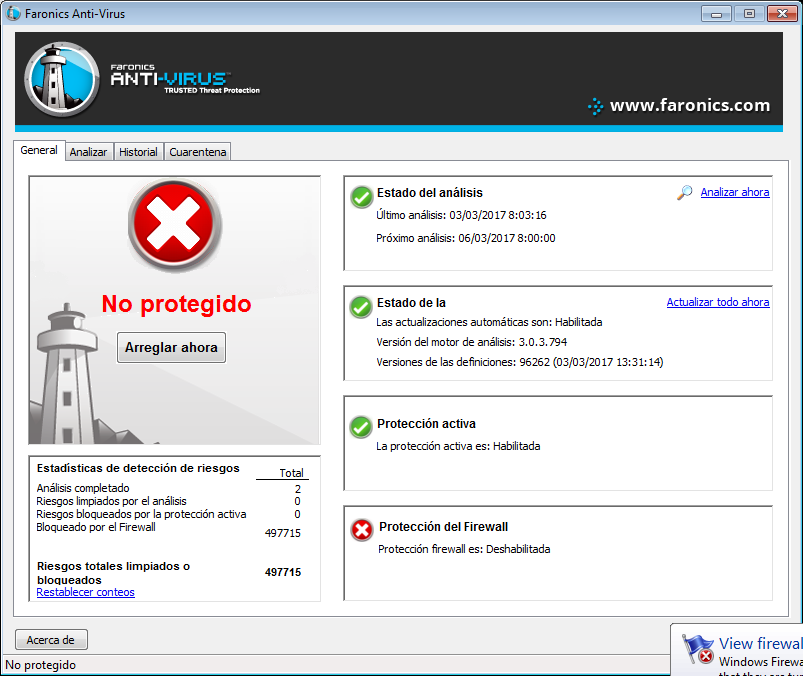This screenshot has height=676, width=803.
Task: Click the large red X status icon
Action: 174,225
